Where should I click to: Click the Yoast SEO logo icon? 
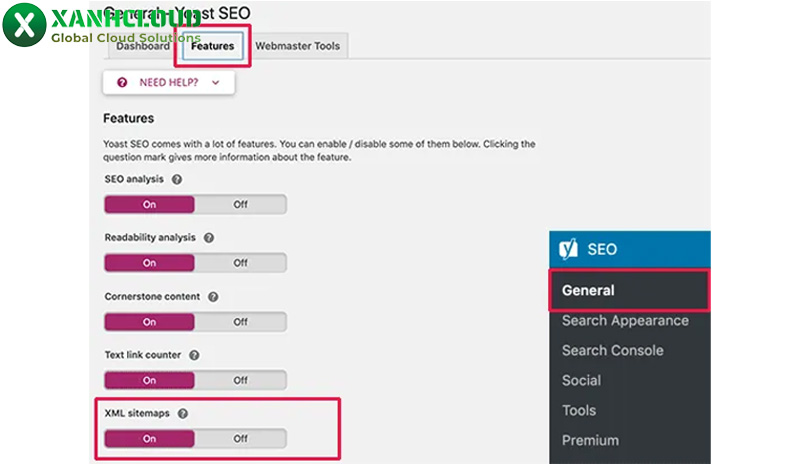(x=568, y=249)
